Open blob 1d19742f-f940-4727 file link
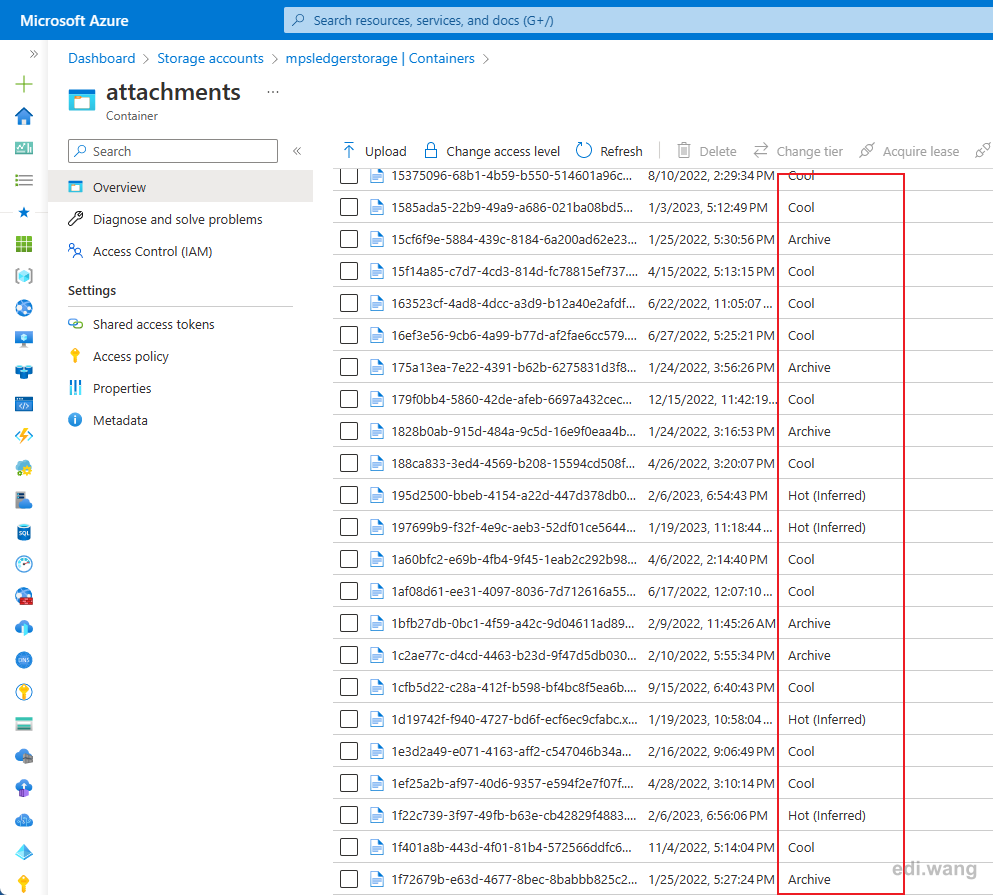Viewport: 993px width, 895px height. [514, 720]
